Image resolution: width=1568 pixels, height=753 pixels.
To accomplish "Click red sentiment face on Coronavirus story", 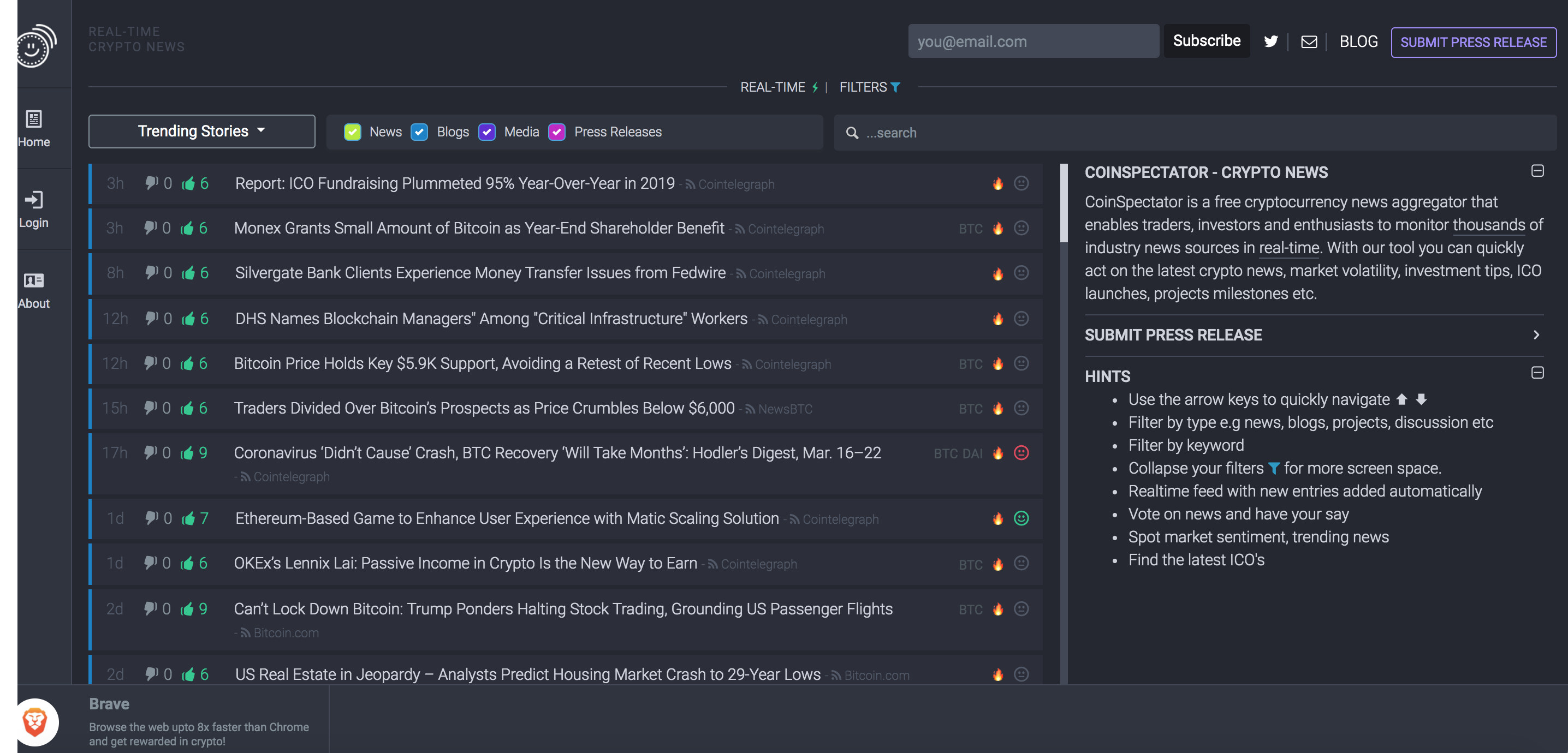I will (x=1021, y=452).
